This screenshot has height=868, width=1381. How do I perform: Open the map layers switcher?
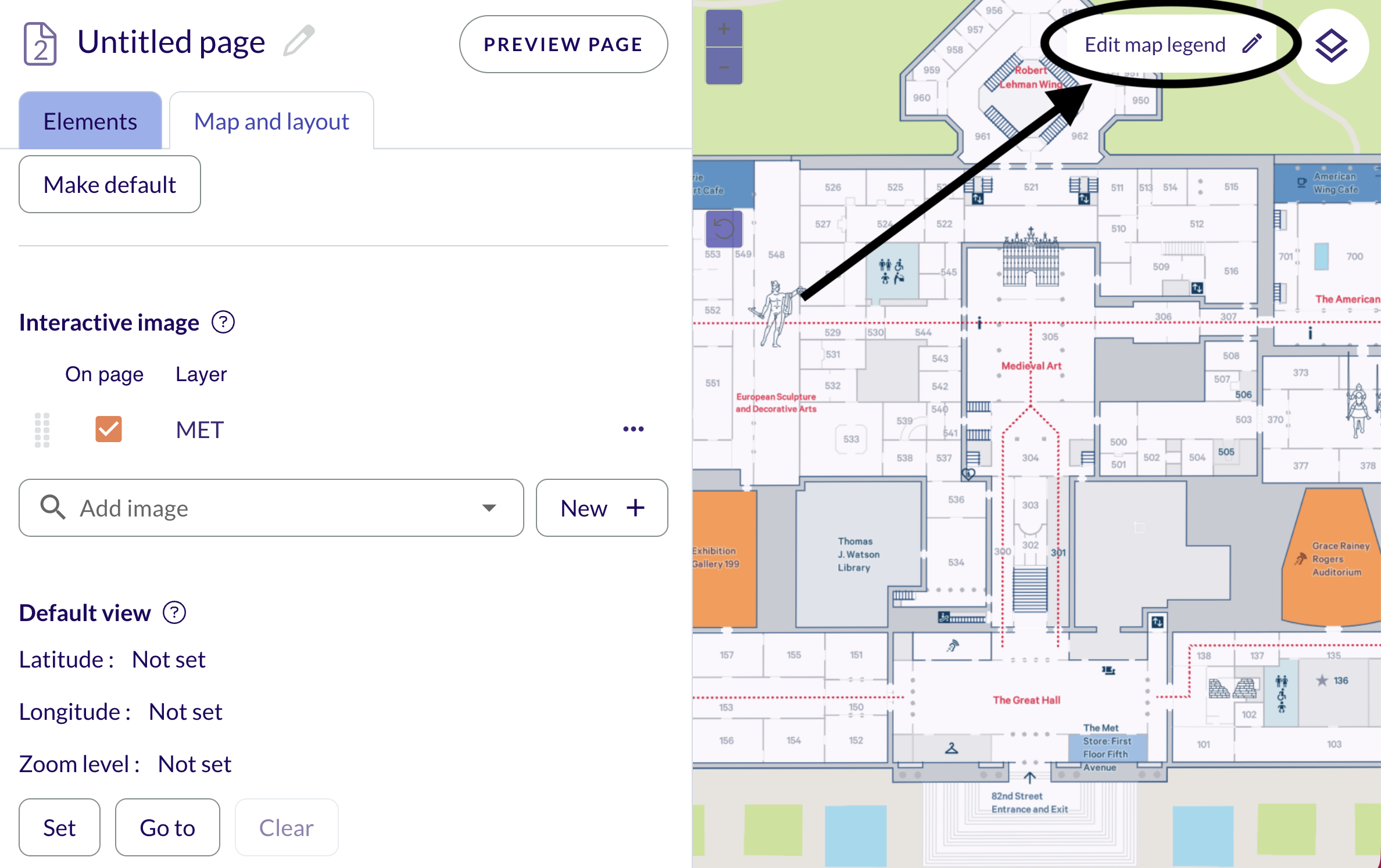(x=1332, y=45)
